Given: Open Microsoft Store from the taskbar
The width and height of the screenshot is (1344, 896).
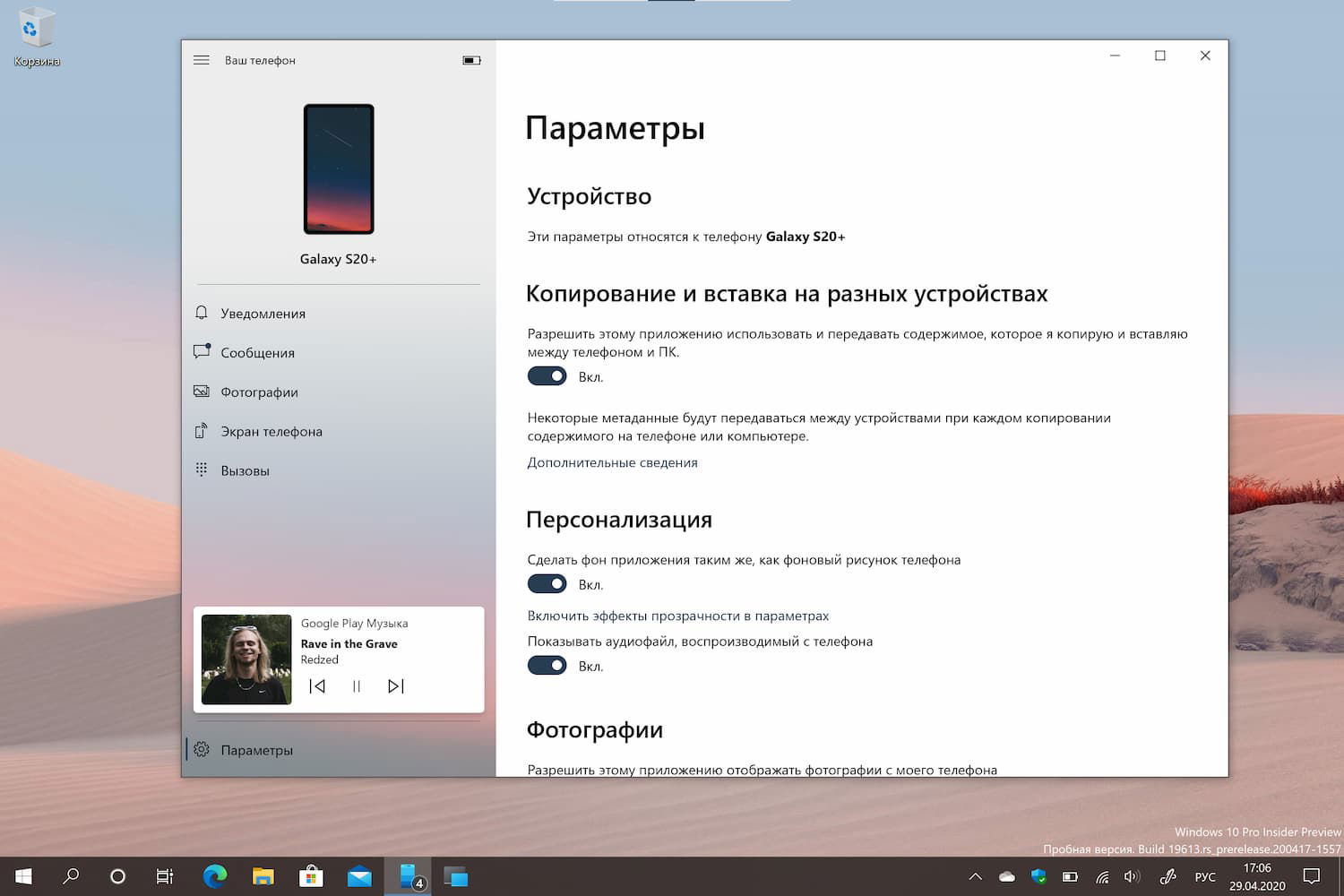Looking at the screenshot, I should [x=311, y=876].
